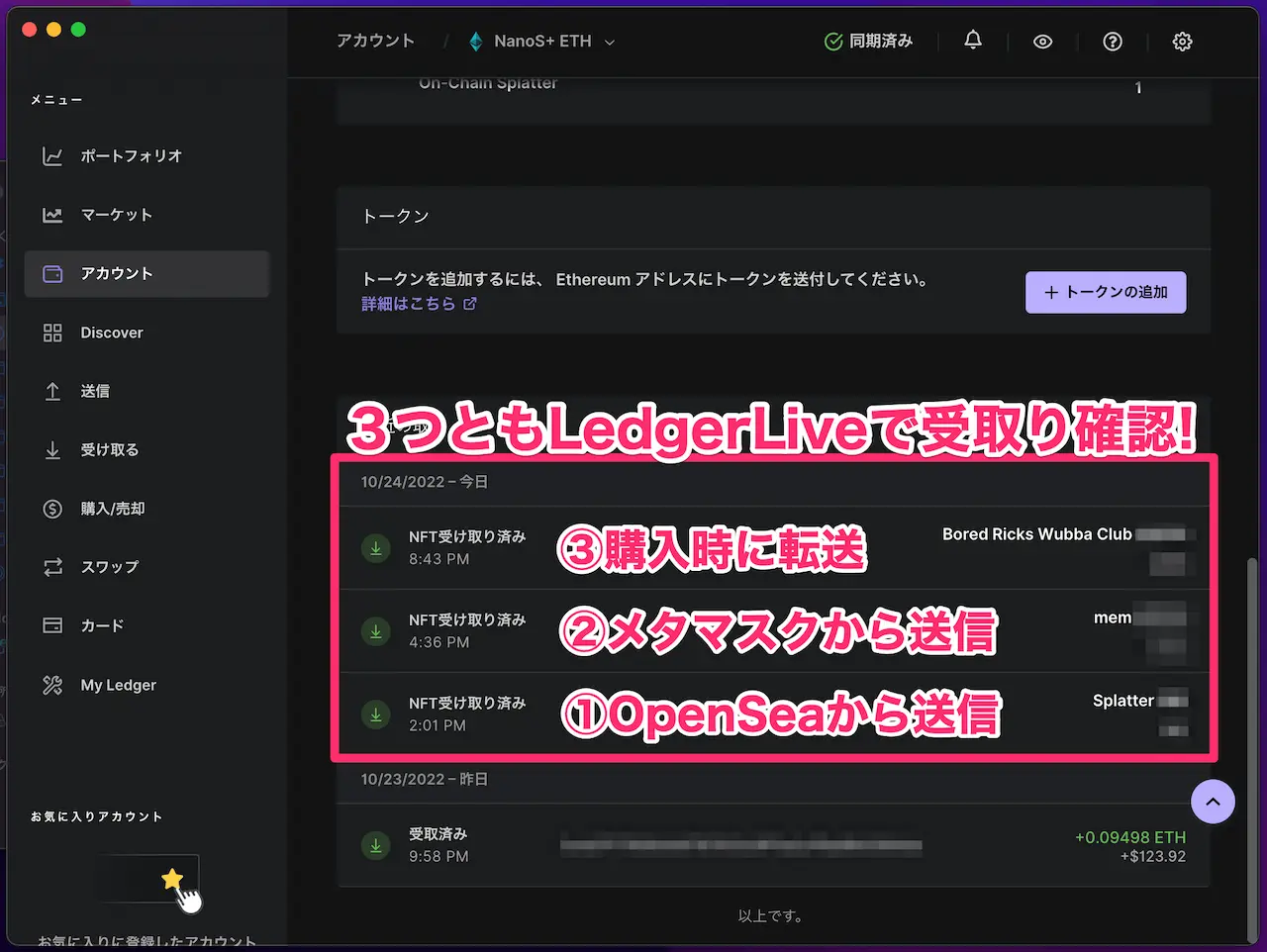Click the 送信 upload arrow icon

52,392
